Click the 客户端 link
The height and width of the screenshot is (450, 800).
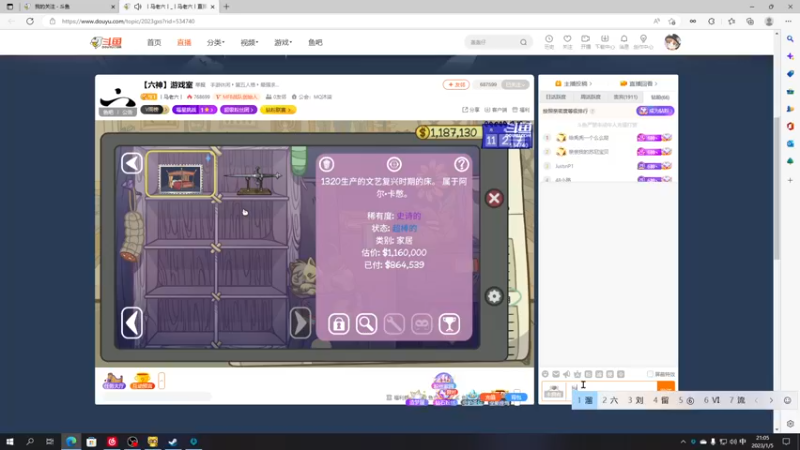pos(496,110)
